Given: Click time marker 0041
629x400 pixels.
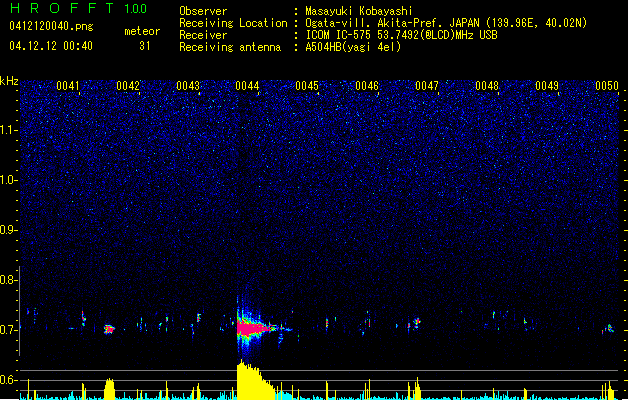Looking at the screenshot, I should tap(68, 86).
